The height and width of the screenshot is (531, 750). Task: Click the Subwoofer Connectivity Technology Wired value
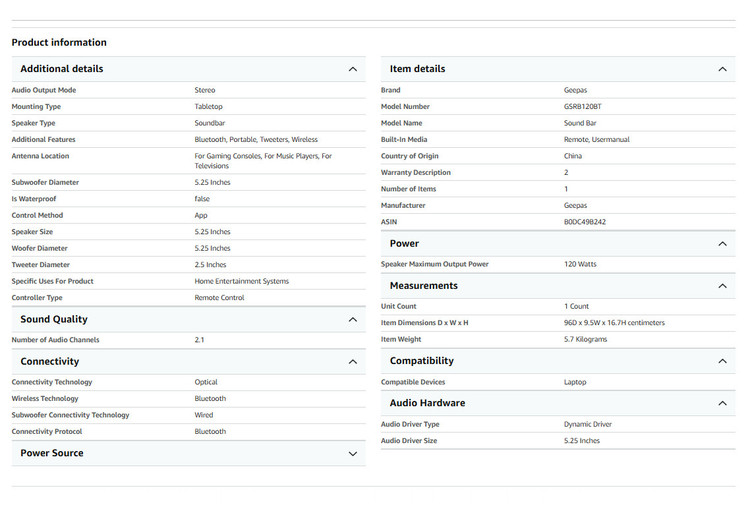(204, 415)
